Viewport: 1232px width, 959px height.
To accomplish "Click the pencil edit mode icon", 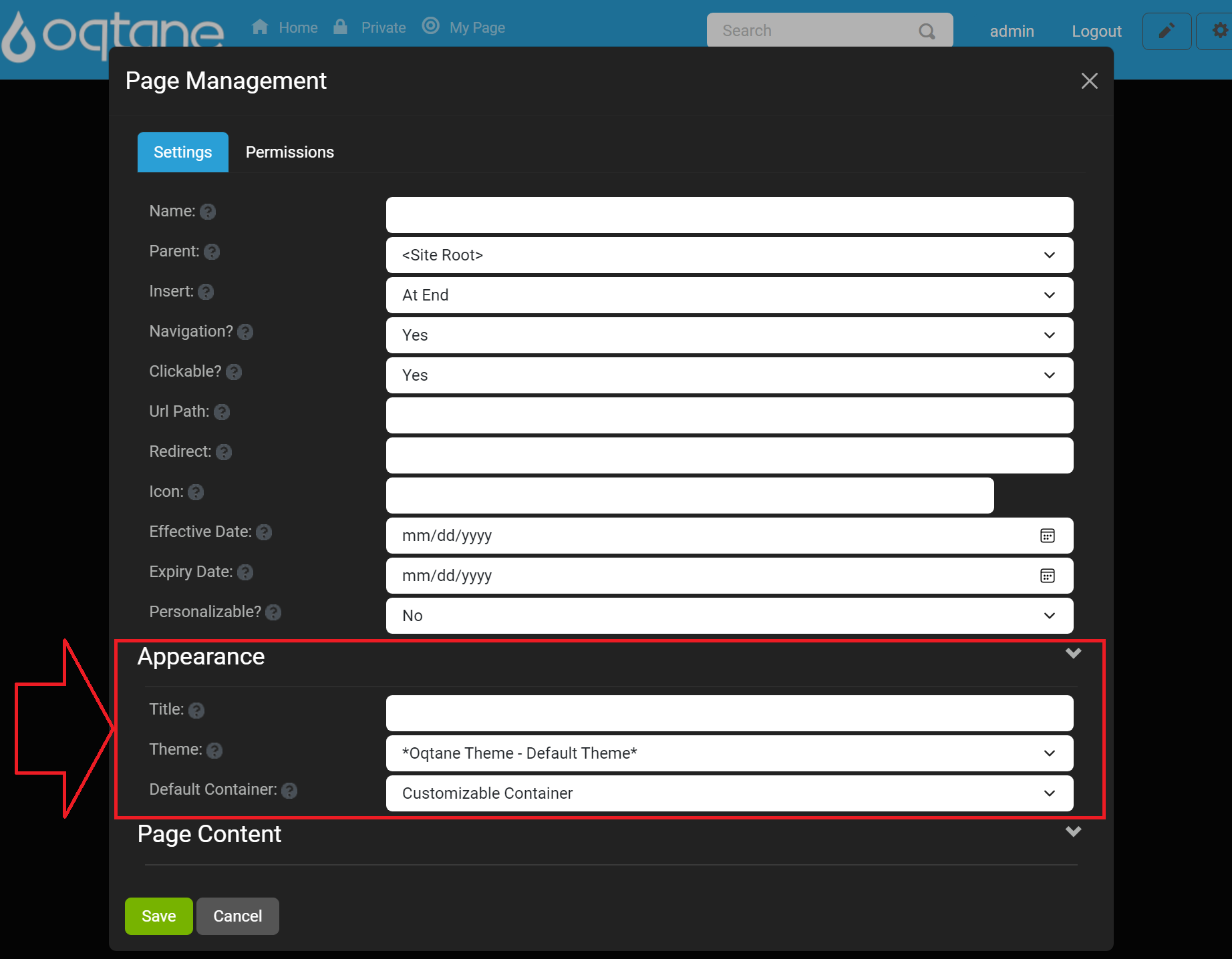I will coord(1167,31).
